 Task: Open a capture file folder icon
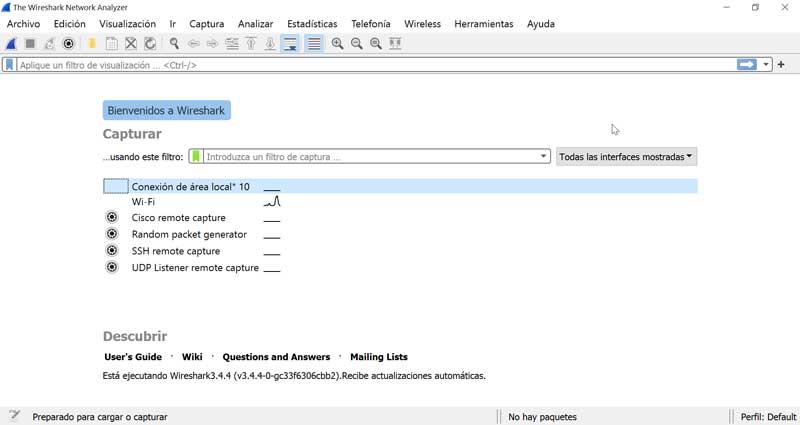tap(92, 44)
